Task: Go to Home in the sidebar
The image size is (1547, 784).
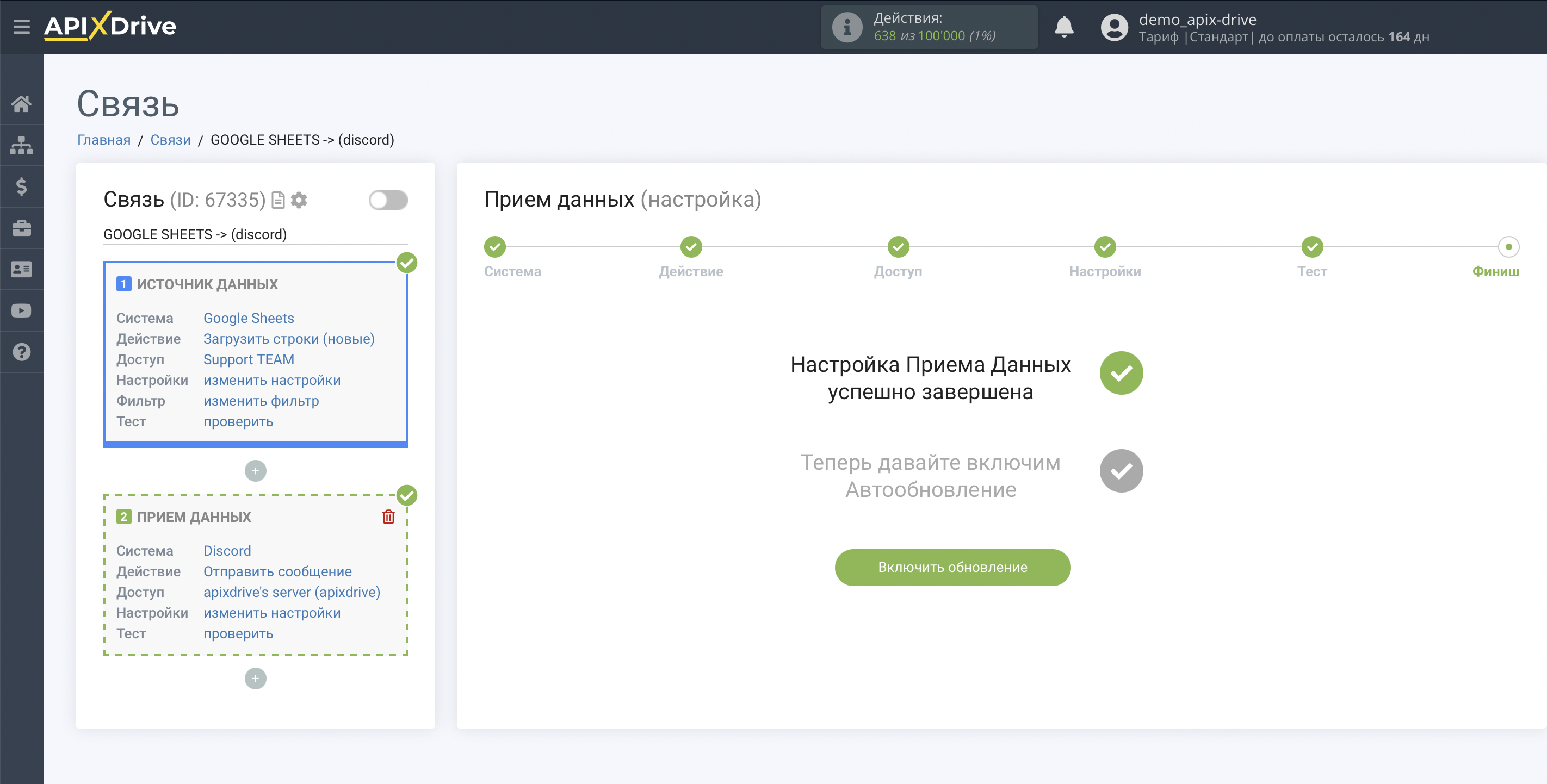Action: click(x=22, y=104)
